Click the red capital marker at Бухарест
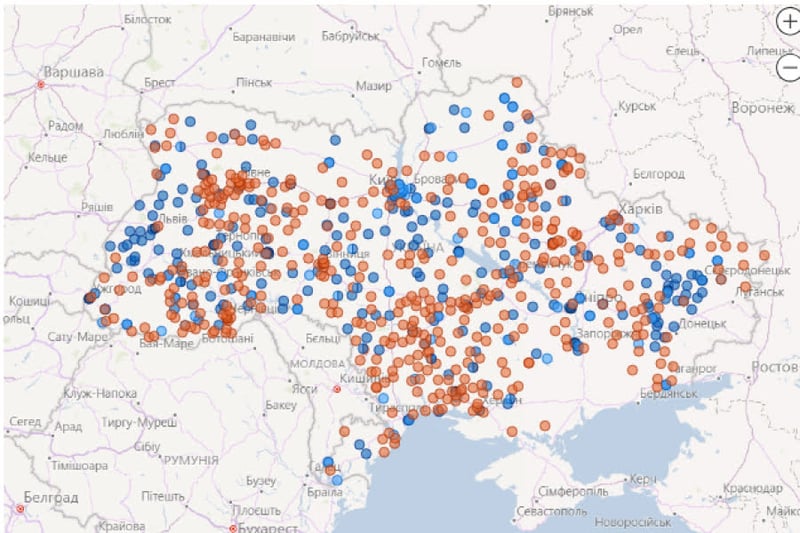Viewport: 800px width, 533px height. tap(233, 527)
